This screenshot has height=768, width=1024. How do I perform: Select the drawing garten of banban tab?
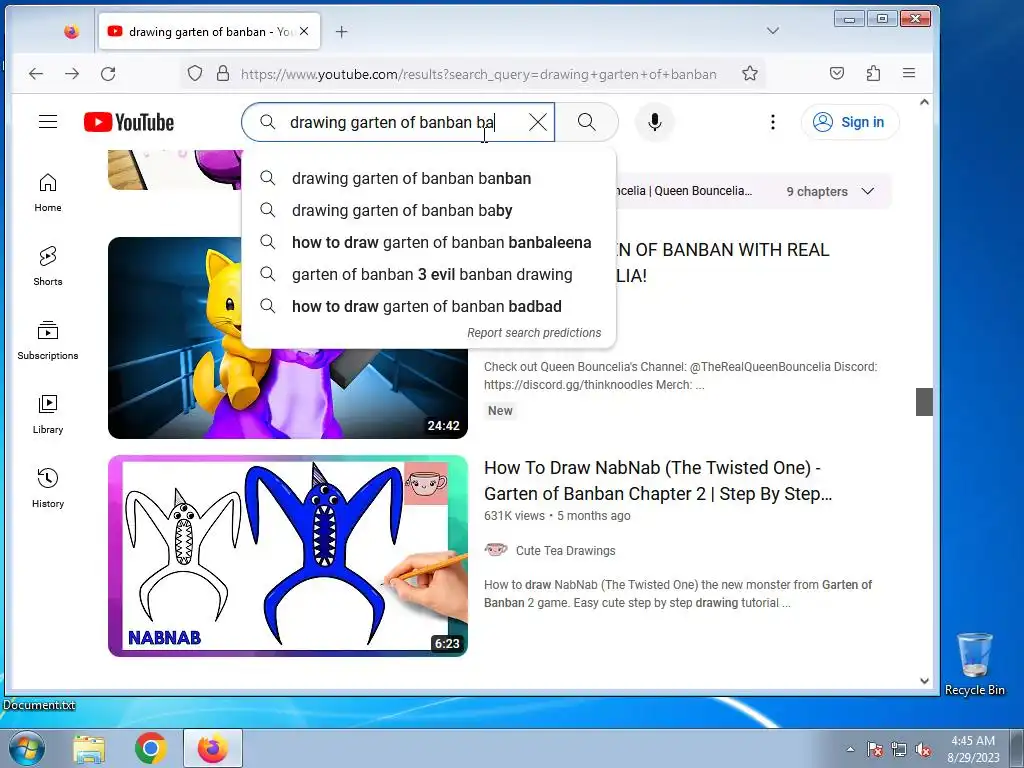pos(209,31)
